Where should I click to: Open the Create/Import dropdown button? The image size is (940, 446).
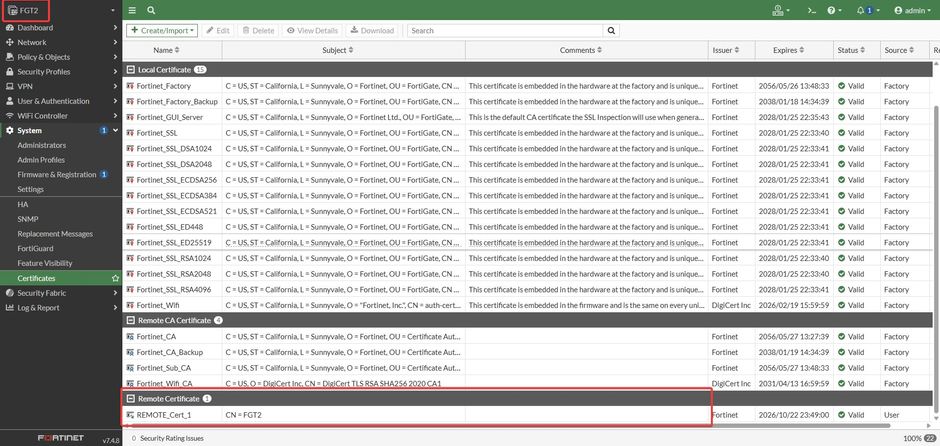(162, 31)
